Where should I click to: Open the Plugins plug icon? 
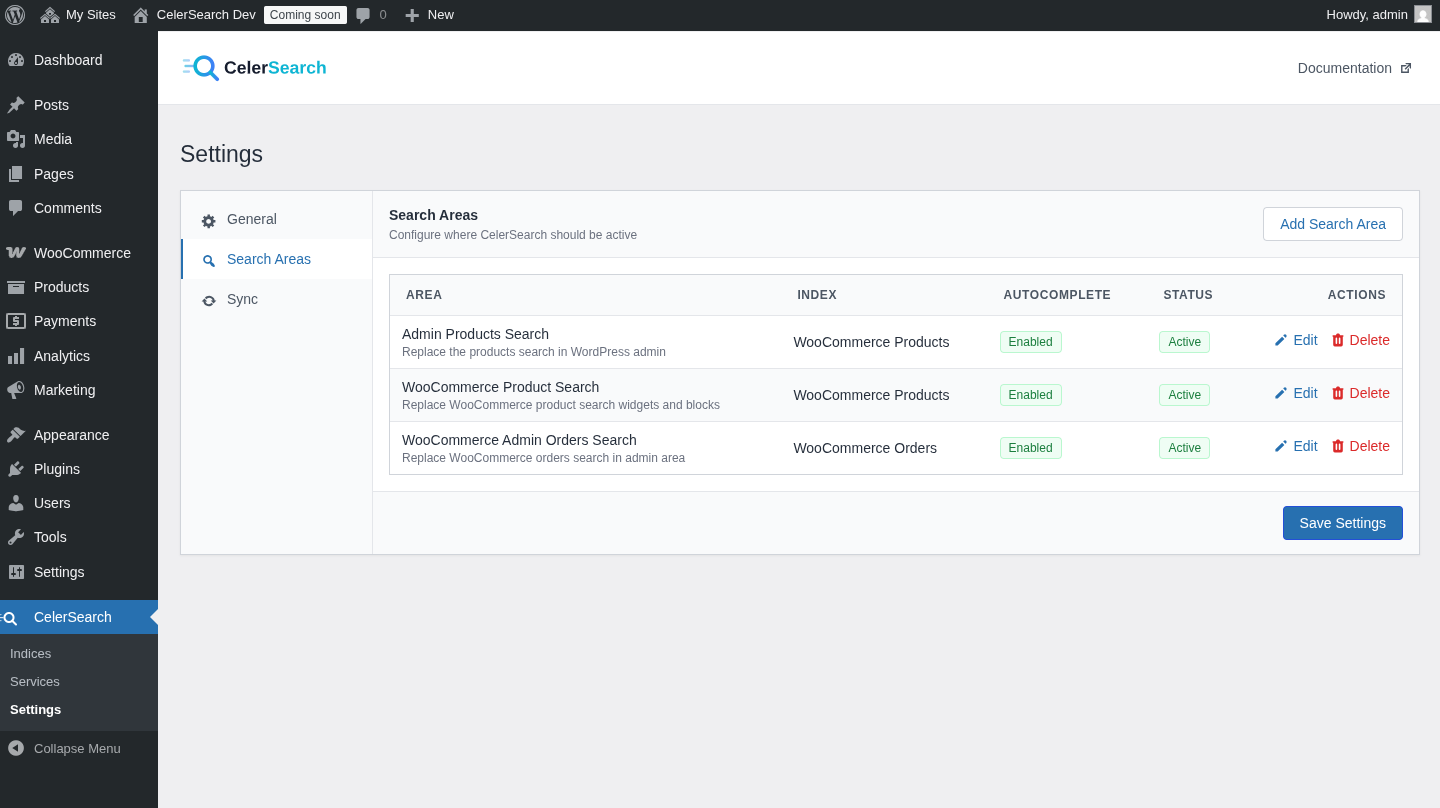16,468
